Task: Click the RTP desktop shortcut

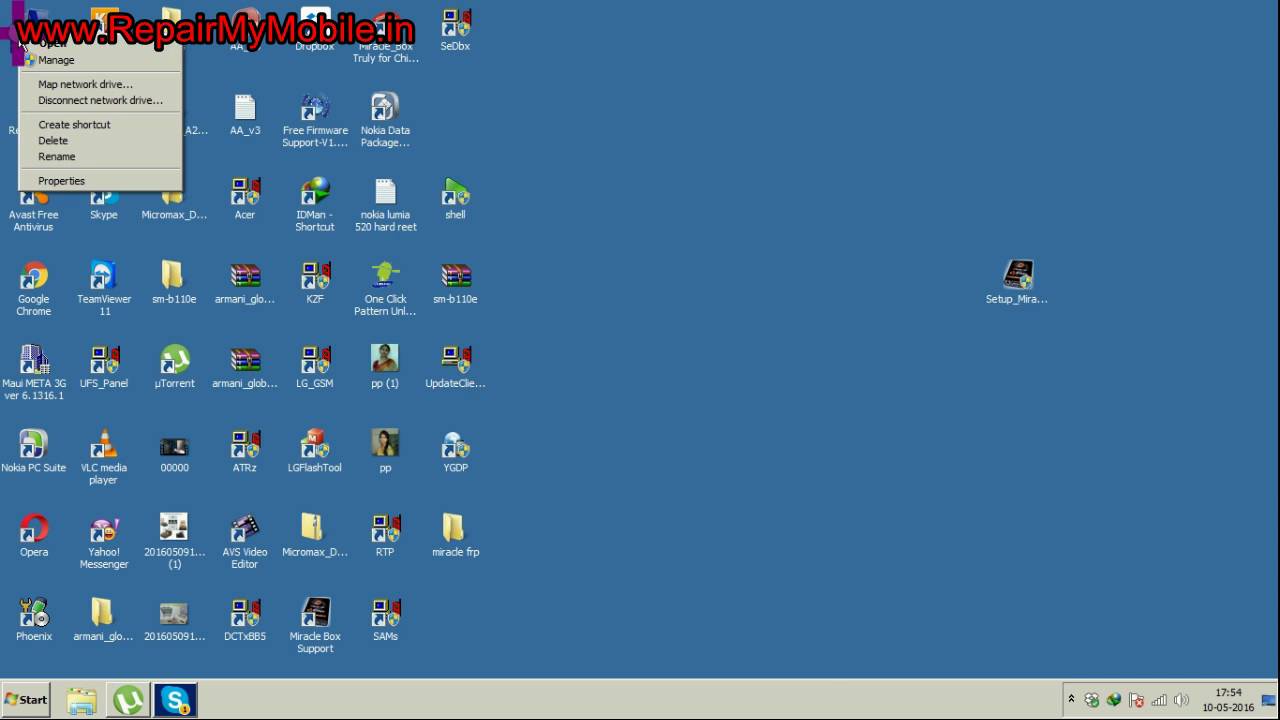Action: tap(385, 535)
